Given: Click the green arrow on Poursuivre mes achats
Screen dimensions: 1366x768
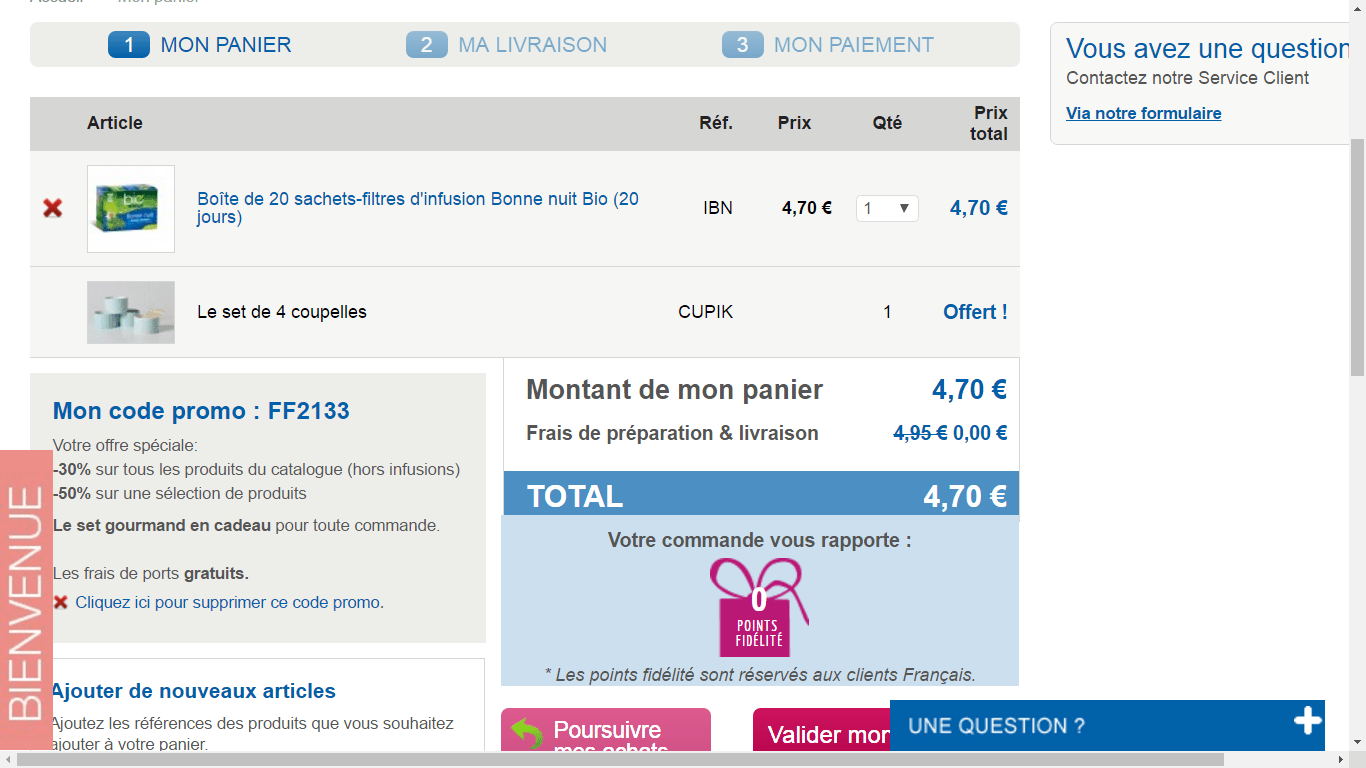Looking at the screenshot, I should coord(527,735).
